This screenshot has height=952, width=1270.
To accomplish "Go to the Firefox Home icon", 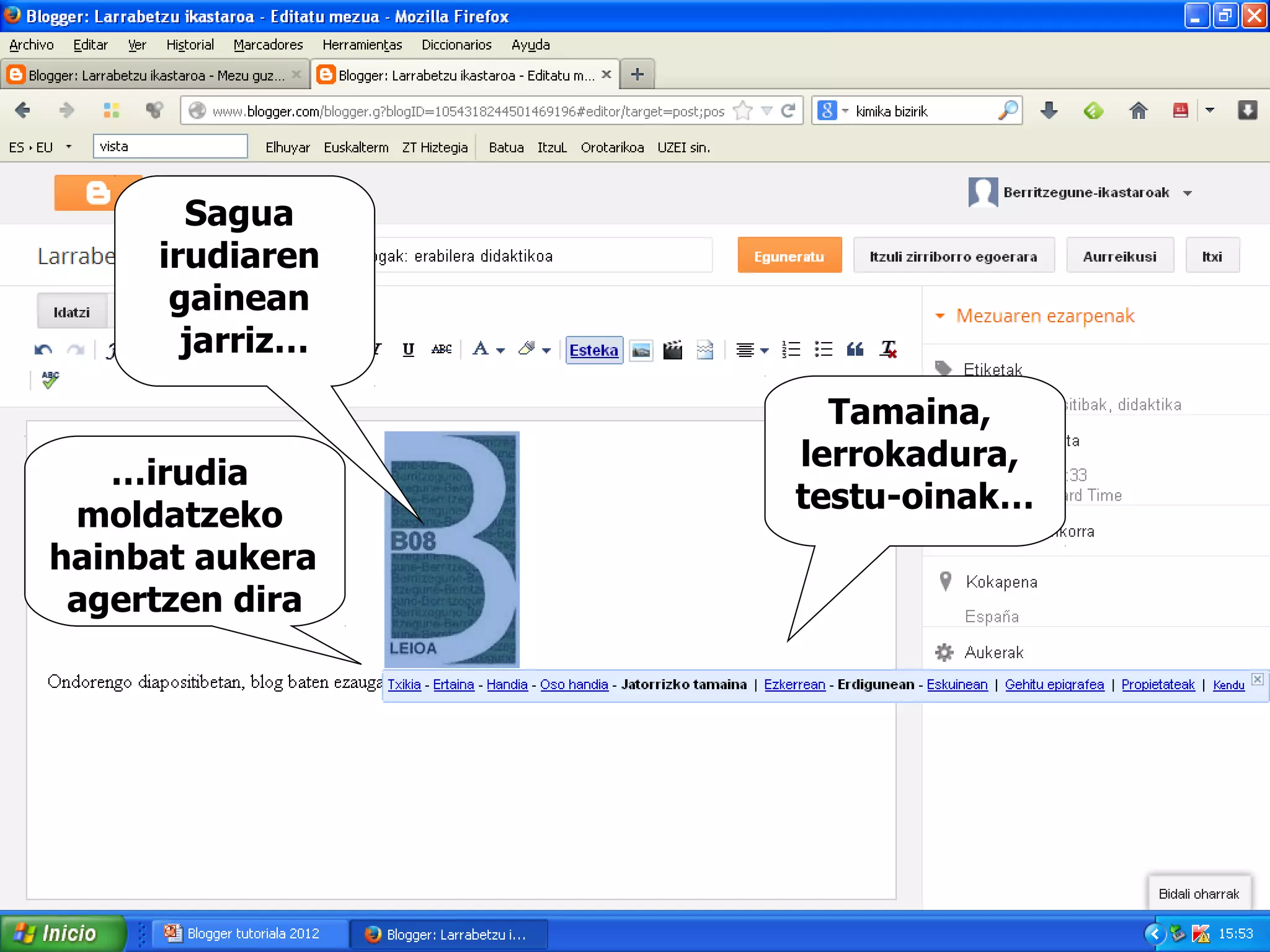I will (x=1138, y=111).
